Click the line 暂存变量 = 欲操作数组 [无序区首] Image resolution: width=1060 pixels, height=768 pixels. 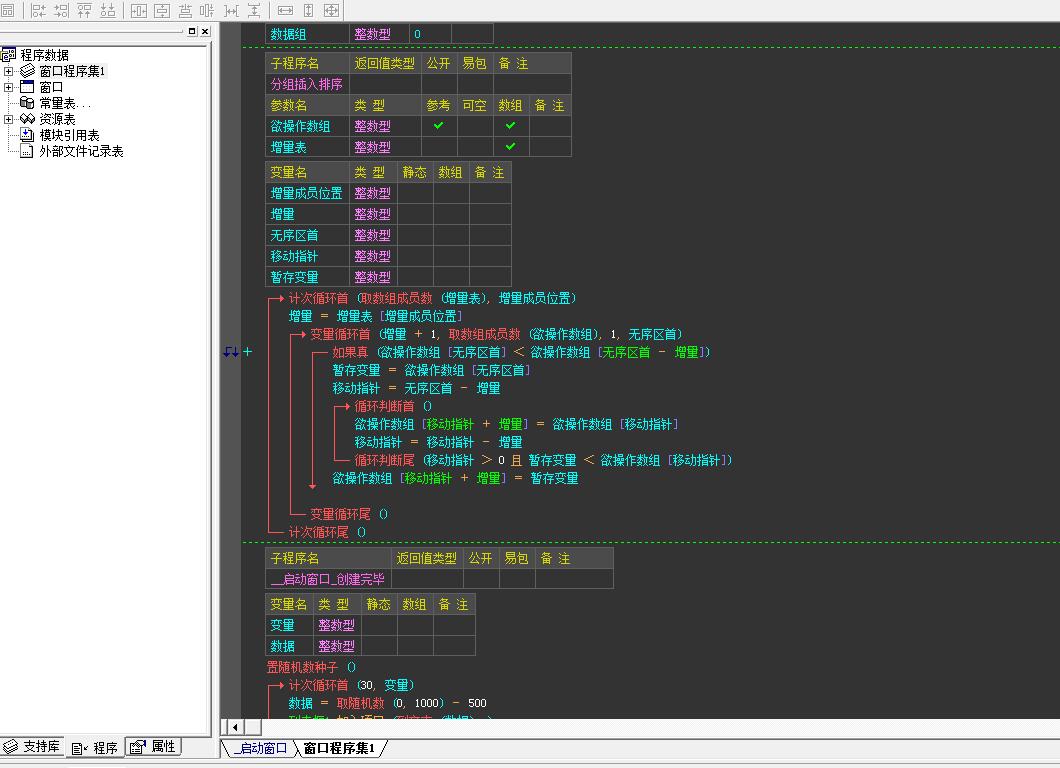431,370
